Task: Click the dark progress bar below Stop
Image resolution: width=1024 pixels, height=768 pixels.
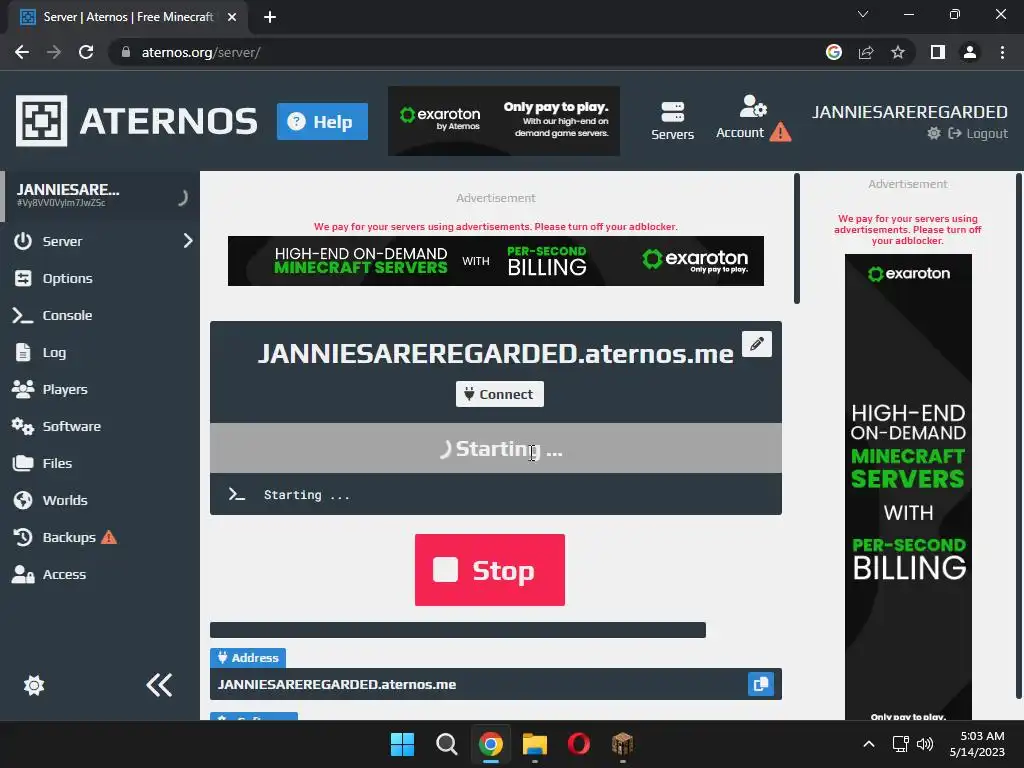Action: [458, 630]
